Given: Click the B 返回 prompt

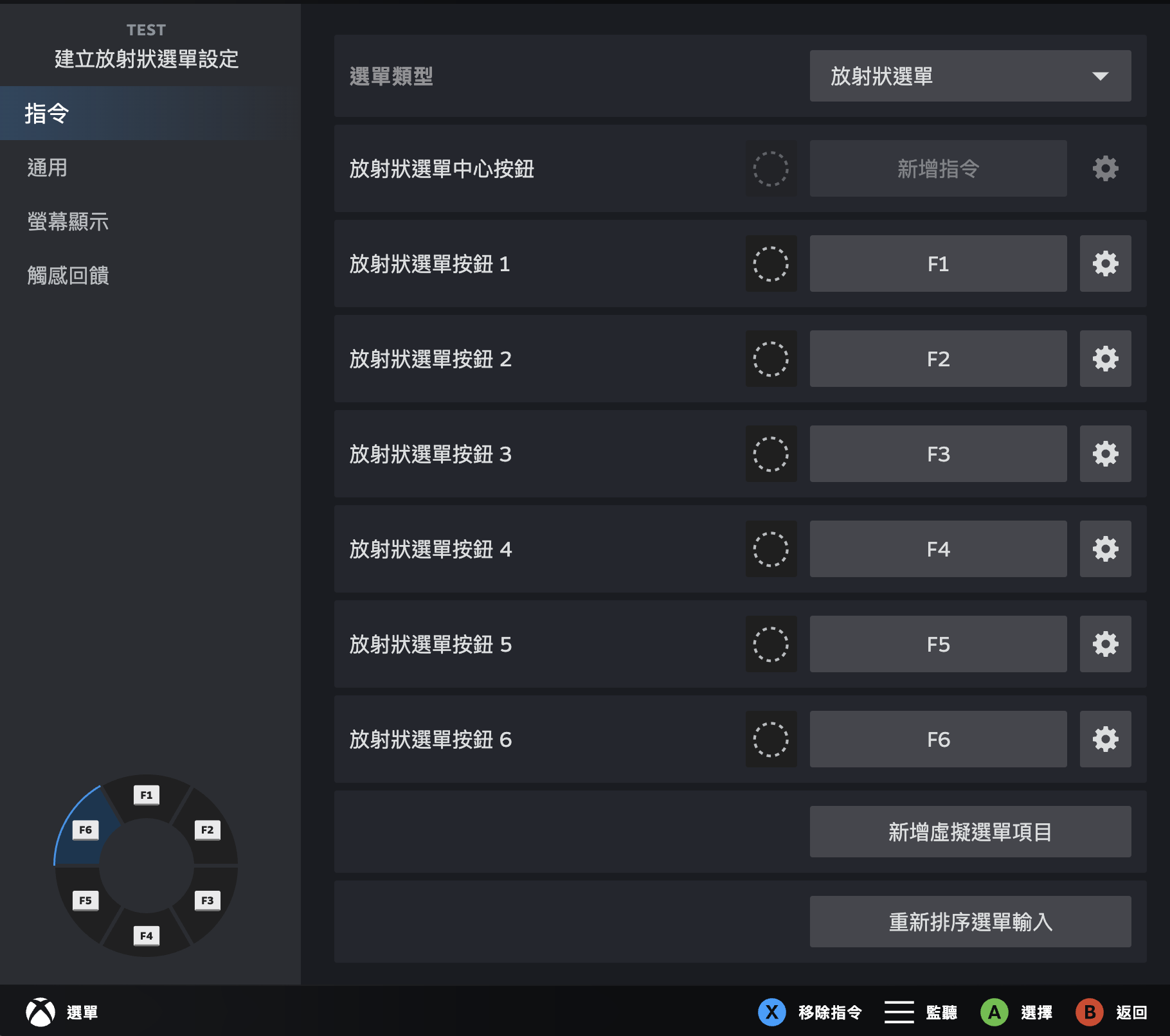Looking at the screenshot, I should click(1111, 1012).
